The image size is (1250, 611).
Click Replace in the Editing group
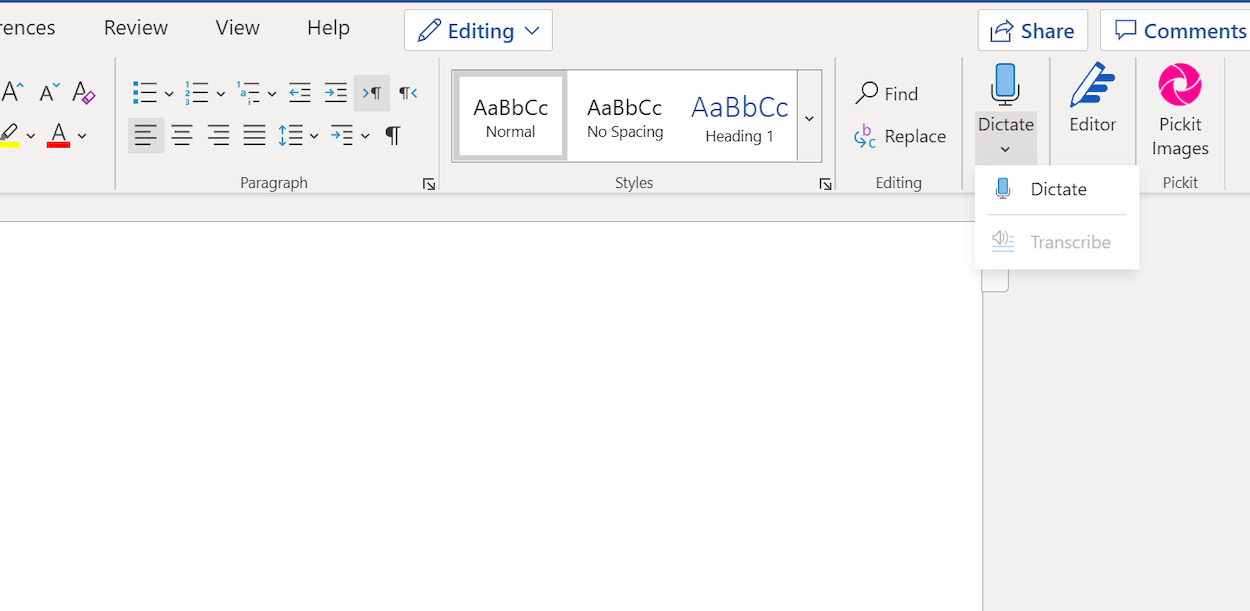click(x=900, y=136)
